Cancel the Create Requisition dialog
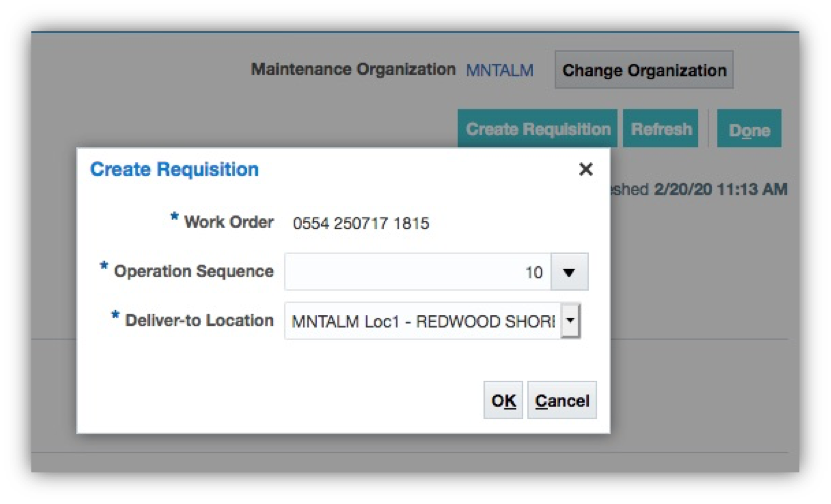 tap(562, 400)
